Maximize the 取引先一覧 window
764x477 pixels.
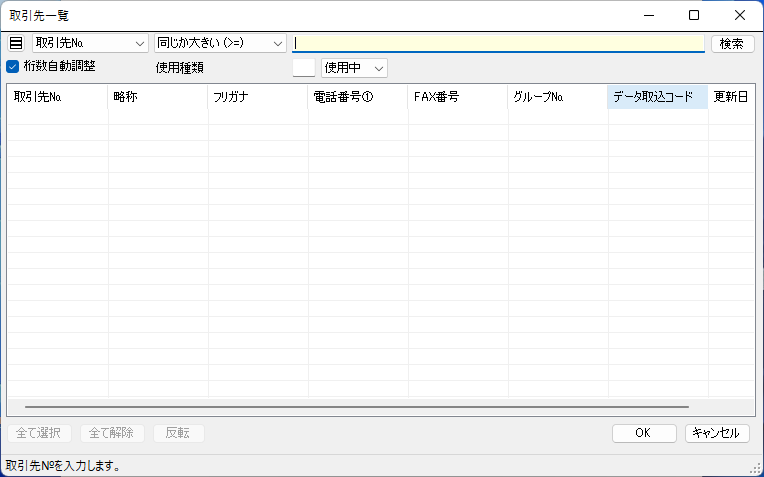pyautogui.click(x=694, y=16)
